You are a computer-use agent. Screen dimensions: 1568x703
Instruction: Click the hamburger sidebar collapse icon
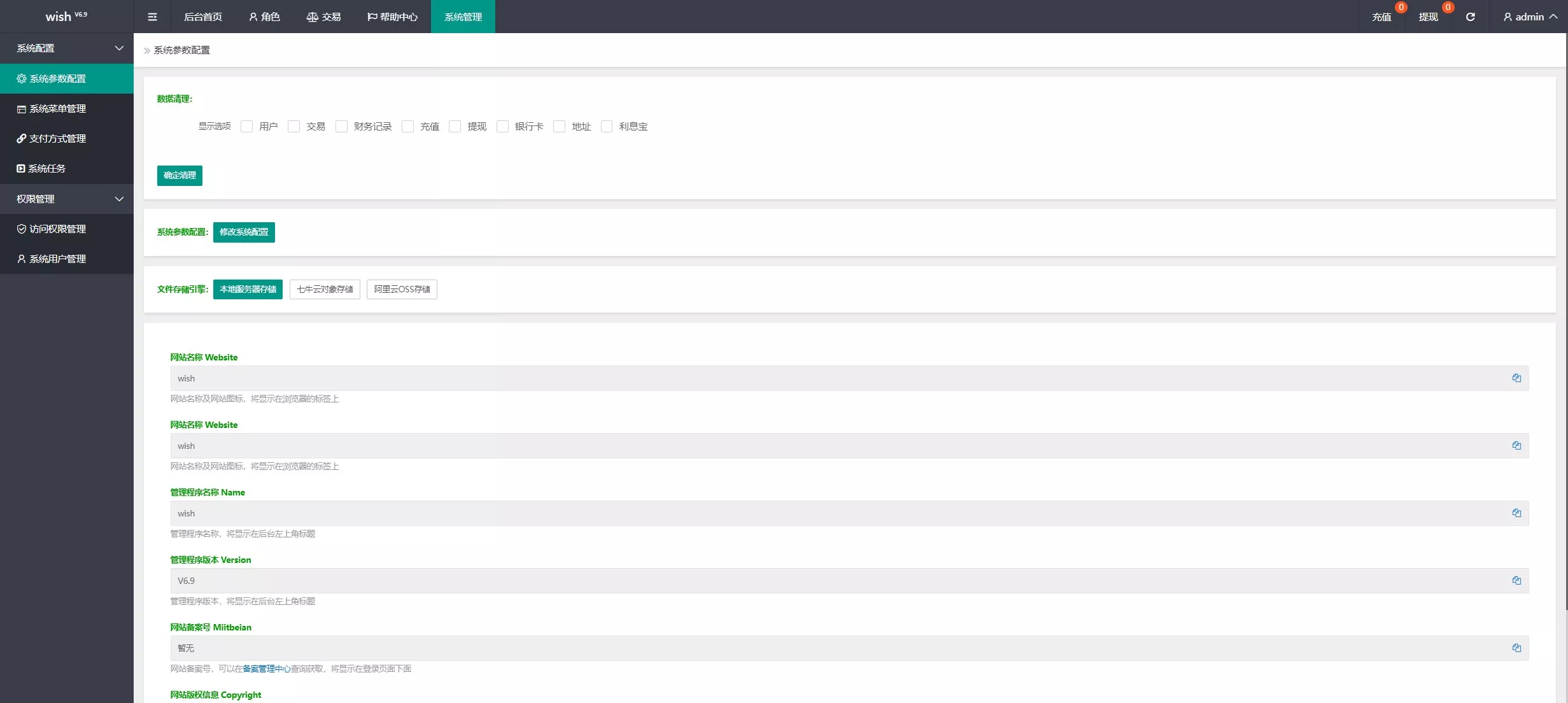pos(152,17)
